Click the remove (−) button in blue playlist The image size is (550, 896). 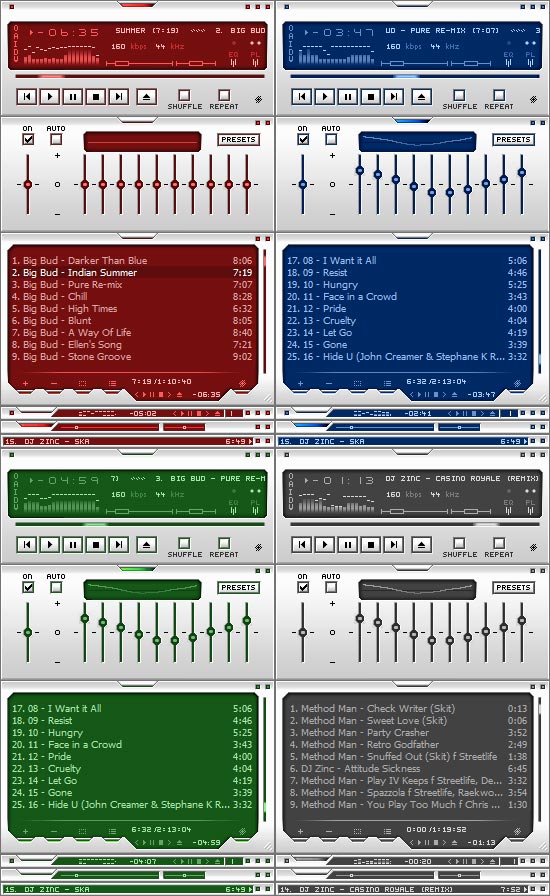point(329,383)
